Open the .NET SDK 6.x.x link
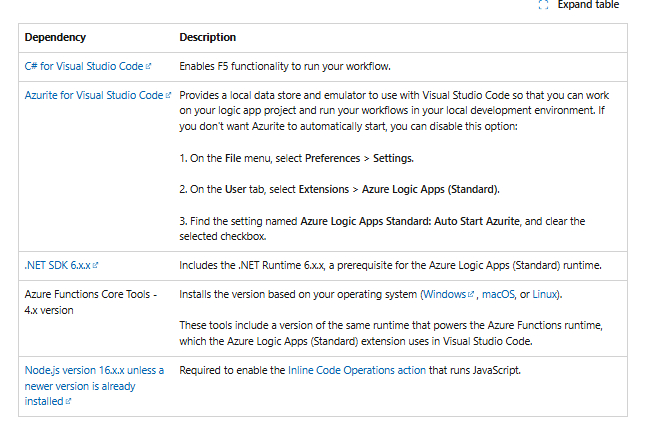Screen dimensions: 645x429 click(x=57, y=265)
